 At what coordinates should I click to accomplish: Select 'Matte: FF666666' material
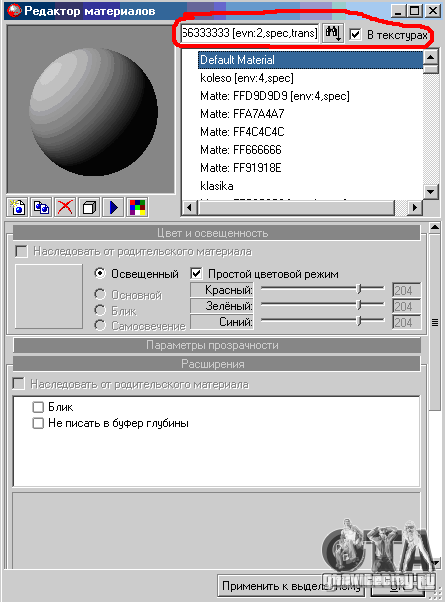point(241,150)
